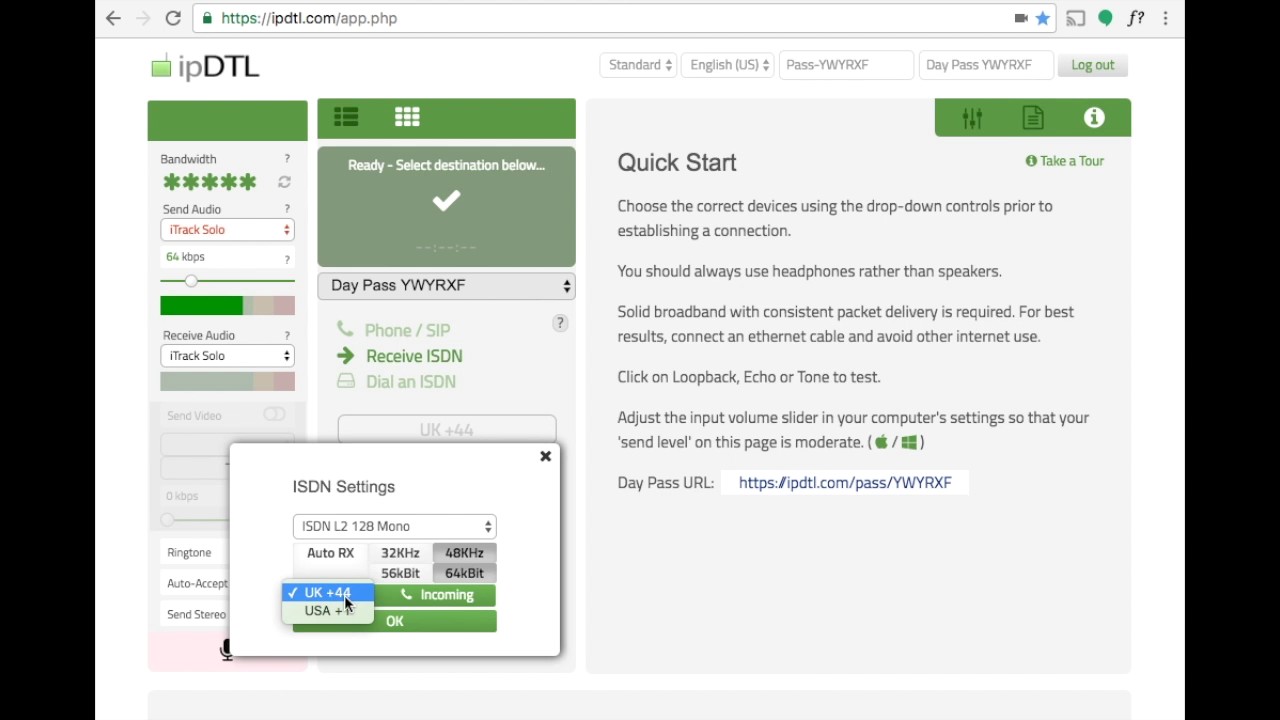The height and width of the screenshot is (720, 1280).
Task: Click the Auto-Accept setting row
Action: click(196, 583)
